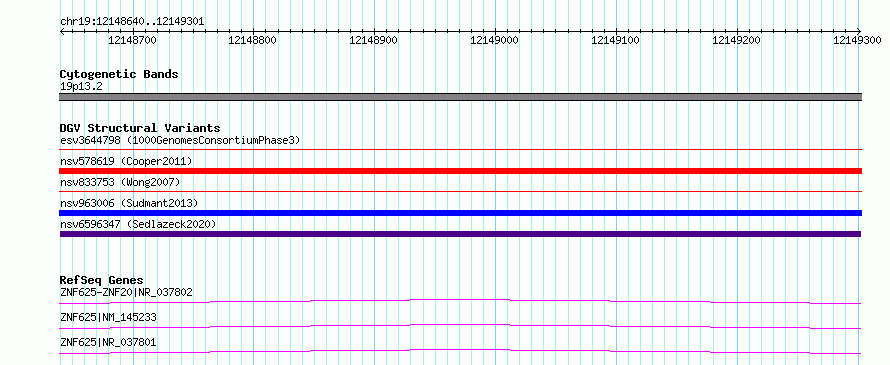This screenshot has height=365, width=890.
Task: Click ruler position label 12148700
Action: pyautogui.click(x=132, y=40)
